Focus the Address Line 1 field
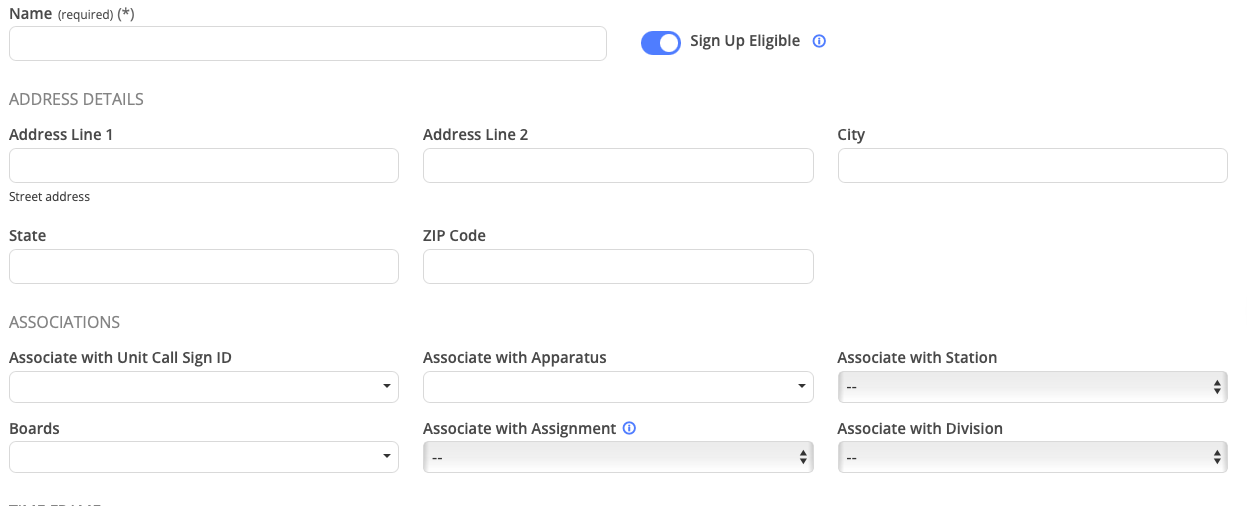1247x506 pixels. coord(203,166)
